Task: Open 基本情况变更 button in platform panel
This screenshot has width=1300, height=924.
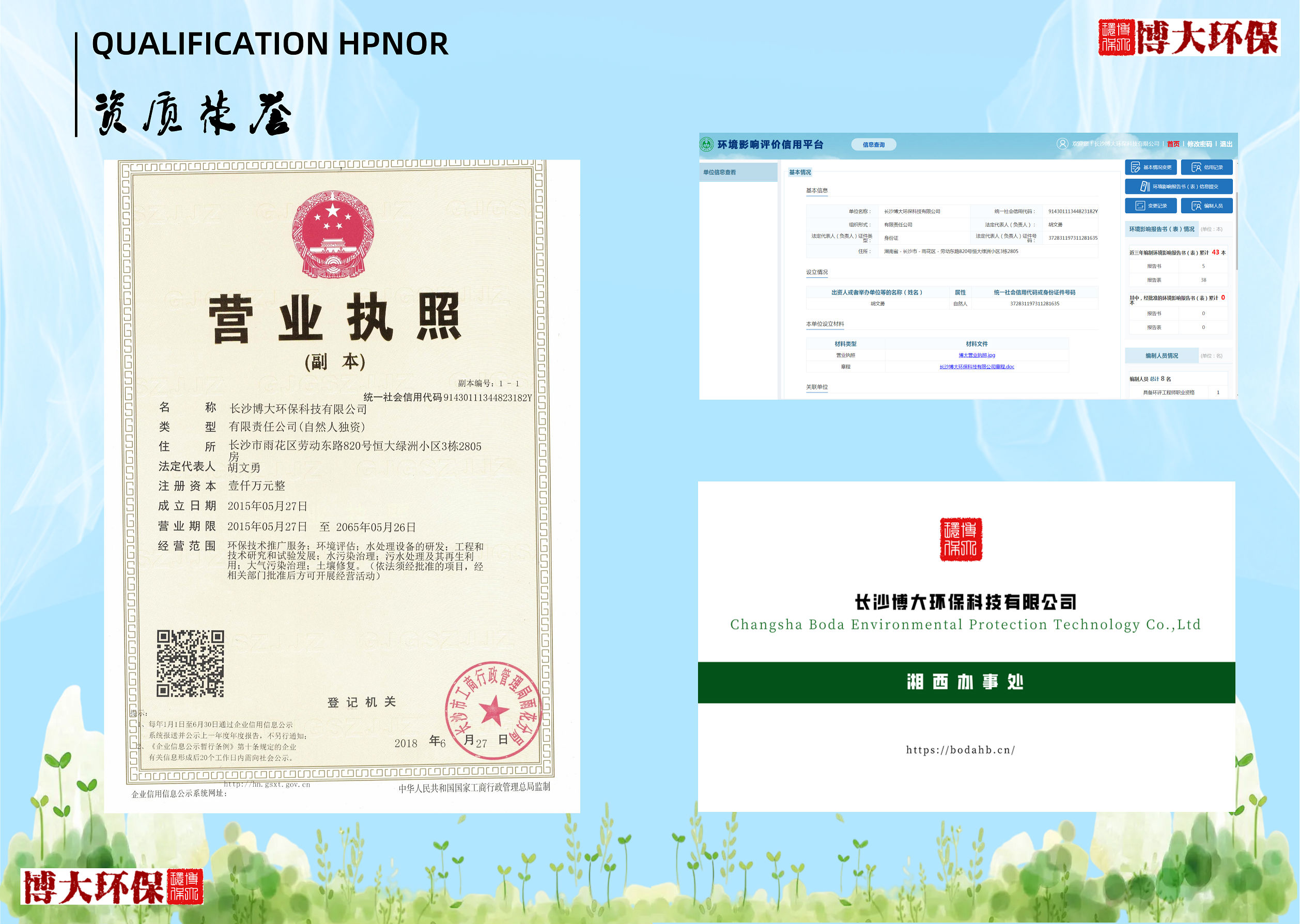Action: point(1150,167)
